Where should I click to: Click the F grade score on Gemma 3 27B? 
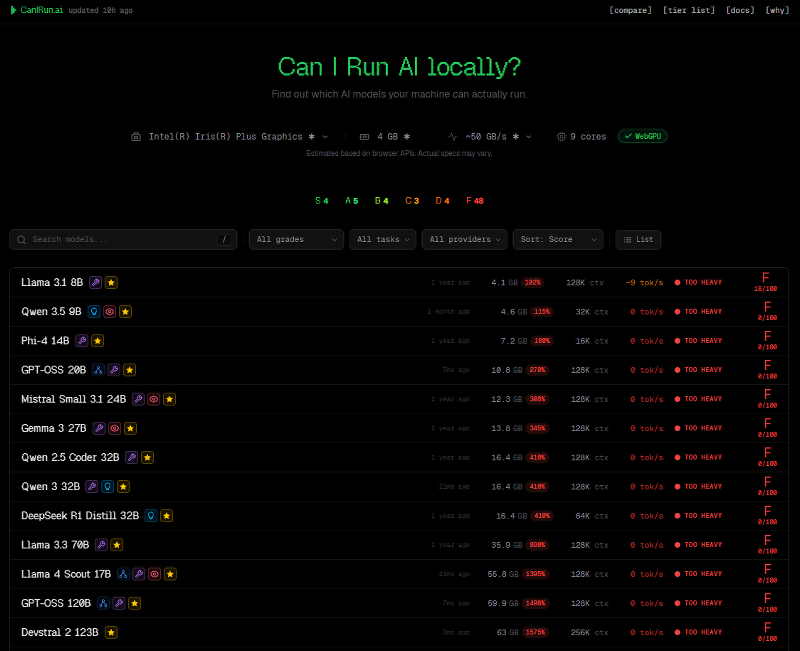[766, 428]
